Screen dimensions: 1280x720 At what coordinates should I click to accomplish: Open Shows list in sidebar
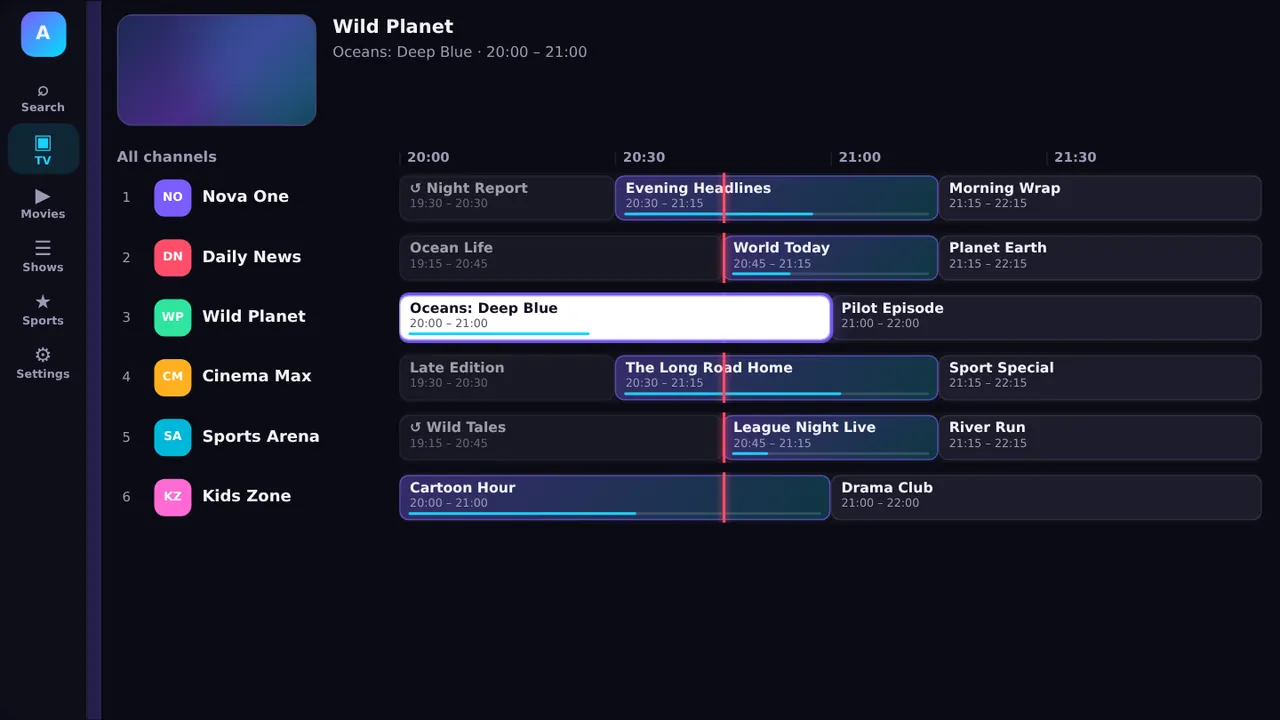pyautogui.click(x=43, y=256)
